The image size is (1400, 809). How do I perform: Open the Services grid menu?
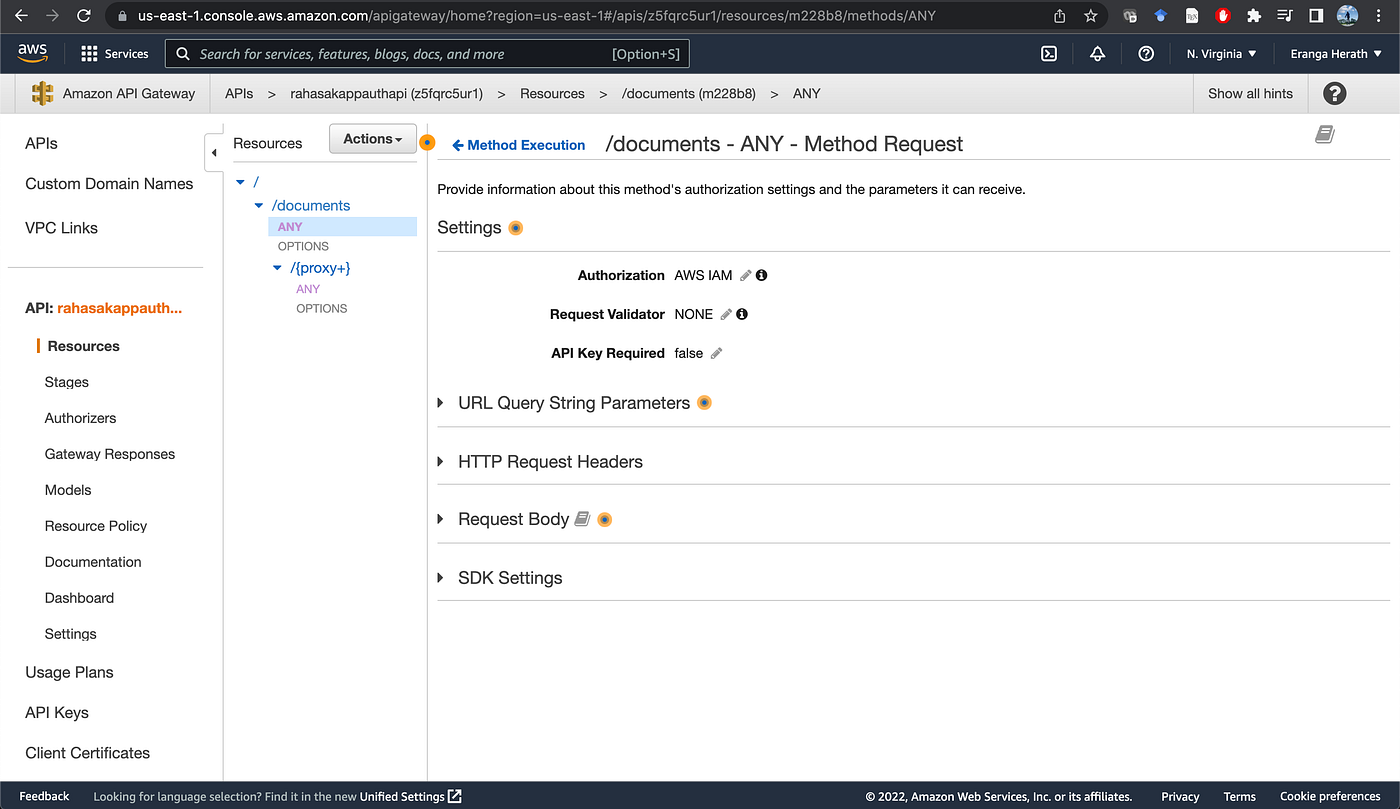[115, 54]
